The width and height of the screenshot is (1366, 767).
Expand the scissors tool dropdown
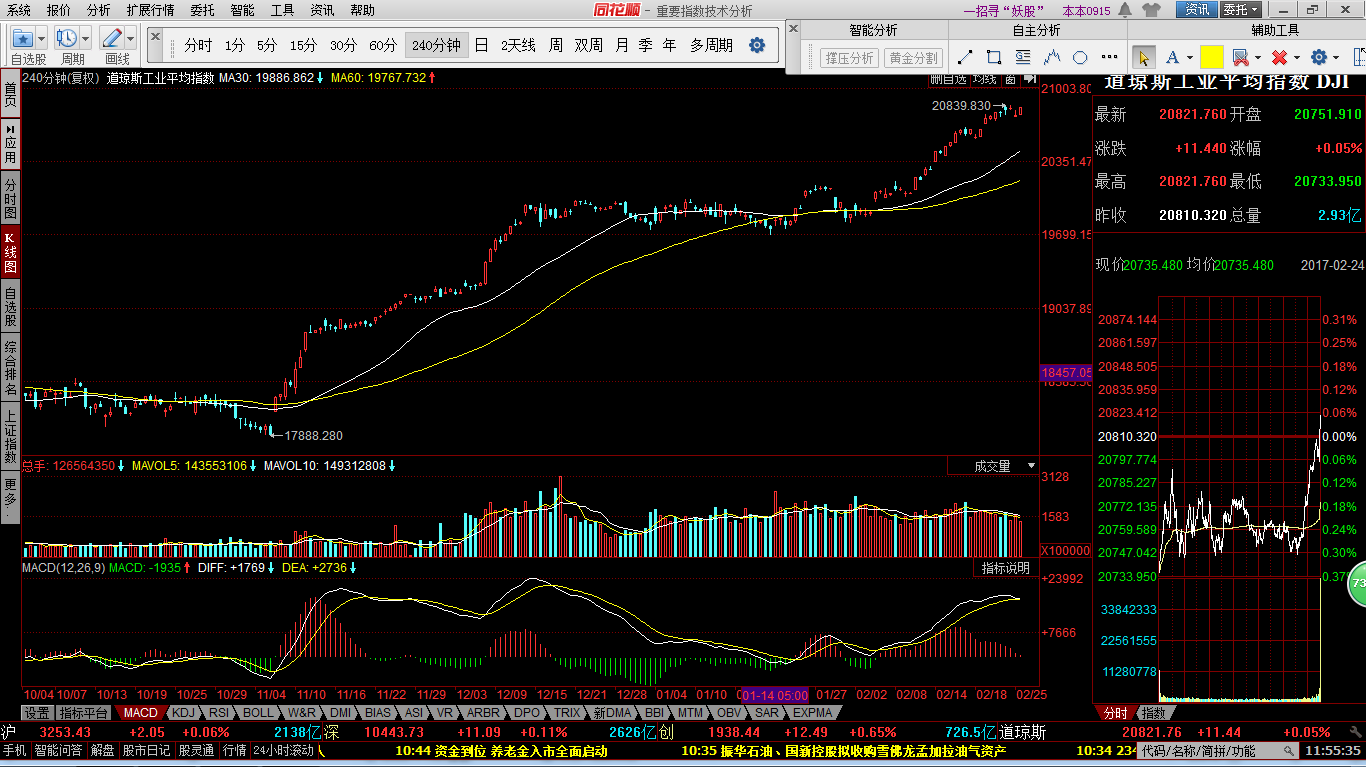[x=1258, y=58]
